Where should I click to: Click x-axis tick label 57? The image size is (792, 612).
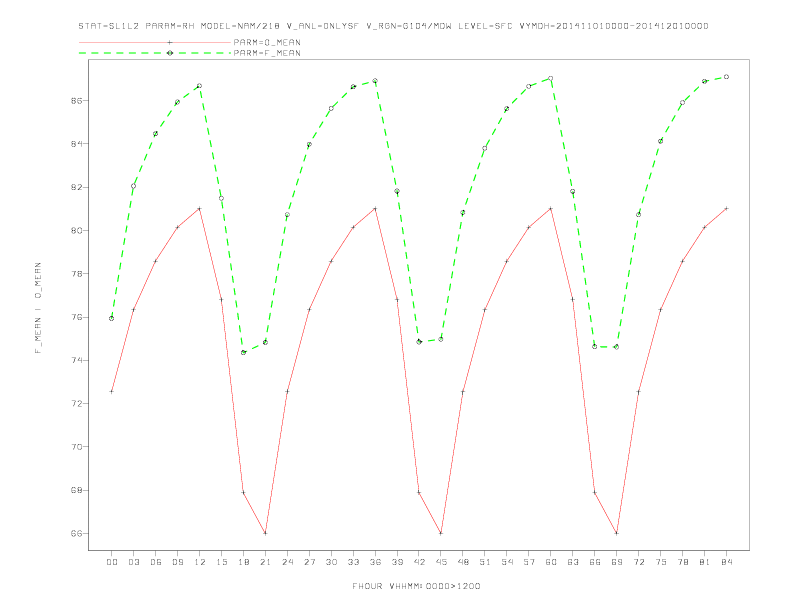coord(529,562)
